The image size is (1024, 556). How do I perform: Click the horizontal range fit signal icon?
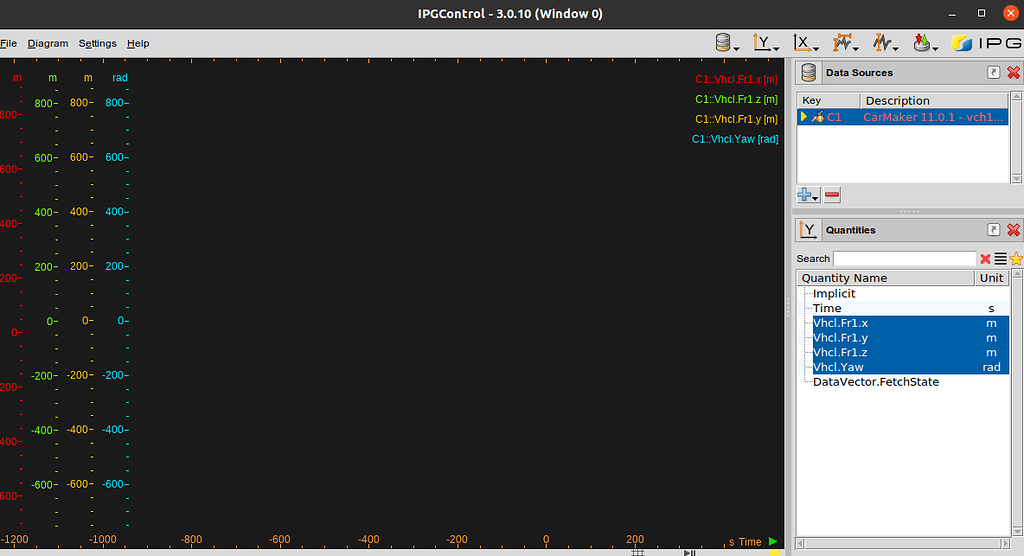coord(847,43)
